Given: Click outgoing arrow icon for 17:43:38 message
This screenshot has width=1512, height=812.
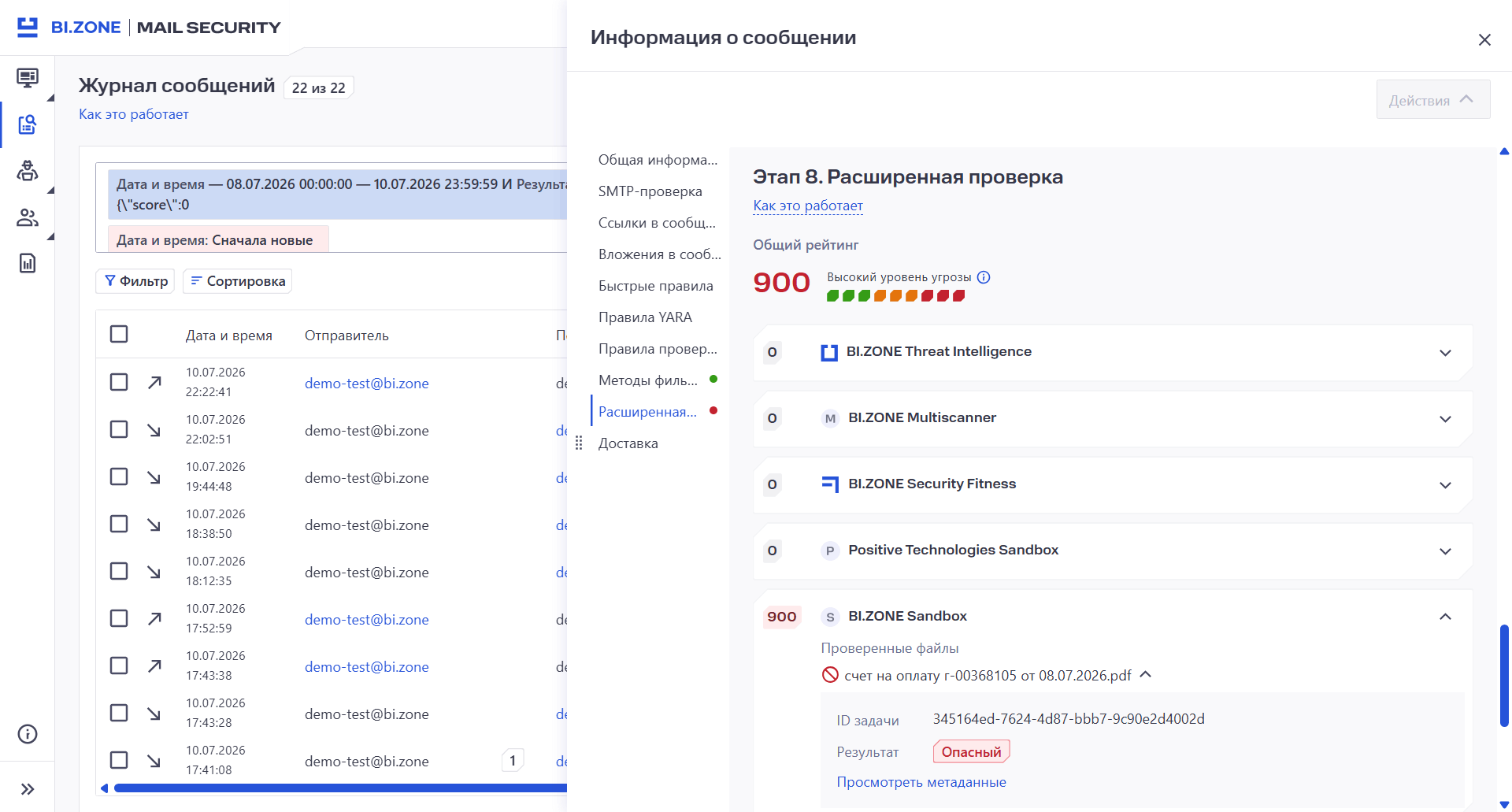Looking at the screenshot, I should tap(154, 666).
